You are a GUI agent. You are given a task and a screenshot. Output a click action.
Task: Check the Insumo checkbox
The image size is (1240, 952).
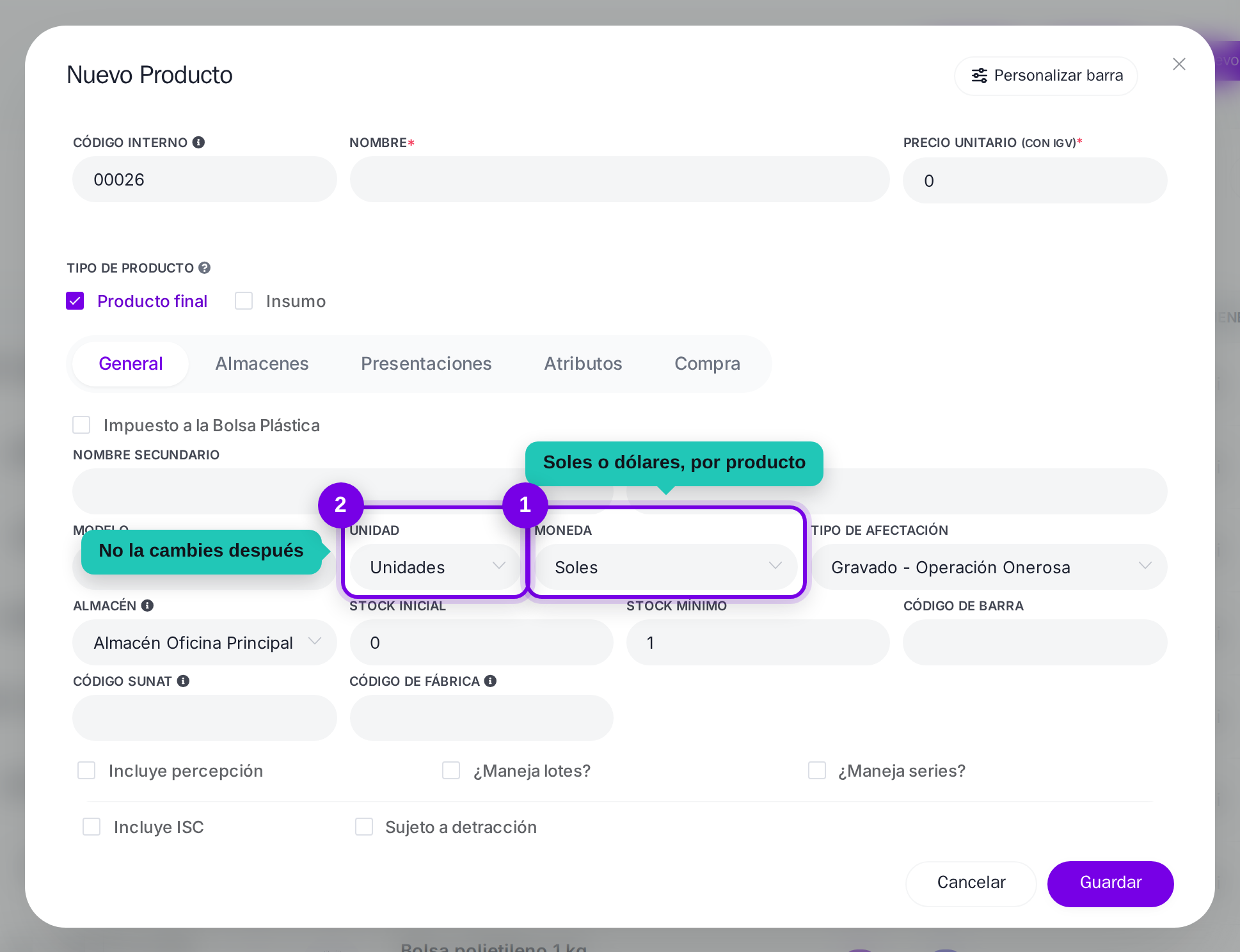244,301
